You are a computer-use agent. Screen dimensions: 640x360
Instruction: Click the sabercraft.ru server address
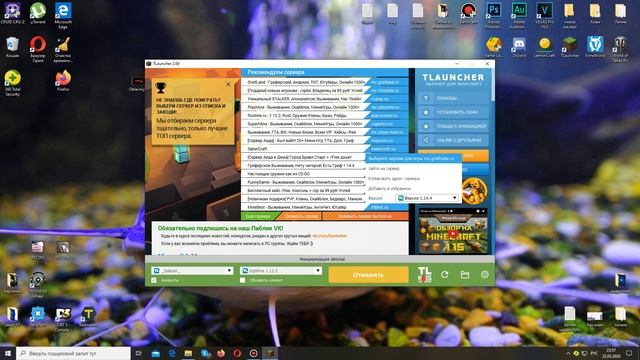click(383, 149)
